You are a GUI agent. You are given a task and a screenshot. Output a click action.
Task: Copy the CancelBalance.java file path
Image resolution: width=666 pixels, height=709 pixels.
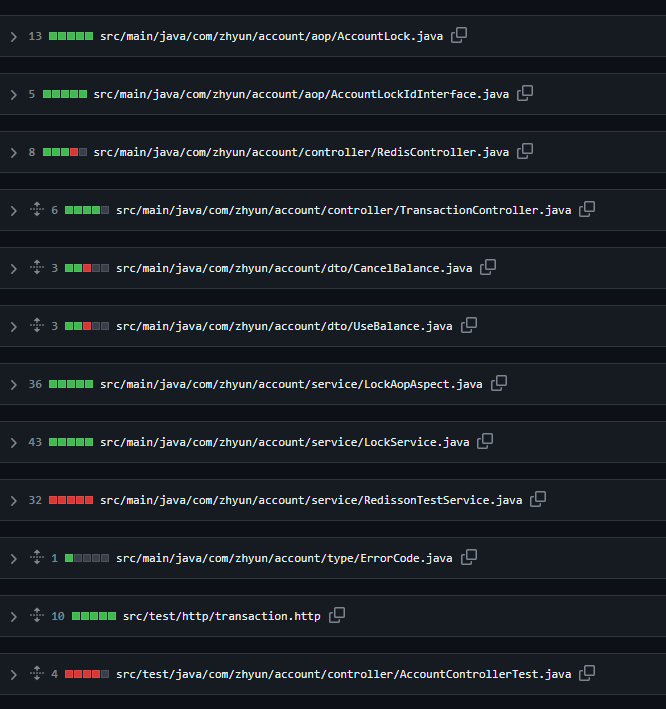[488, 267]
